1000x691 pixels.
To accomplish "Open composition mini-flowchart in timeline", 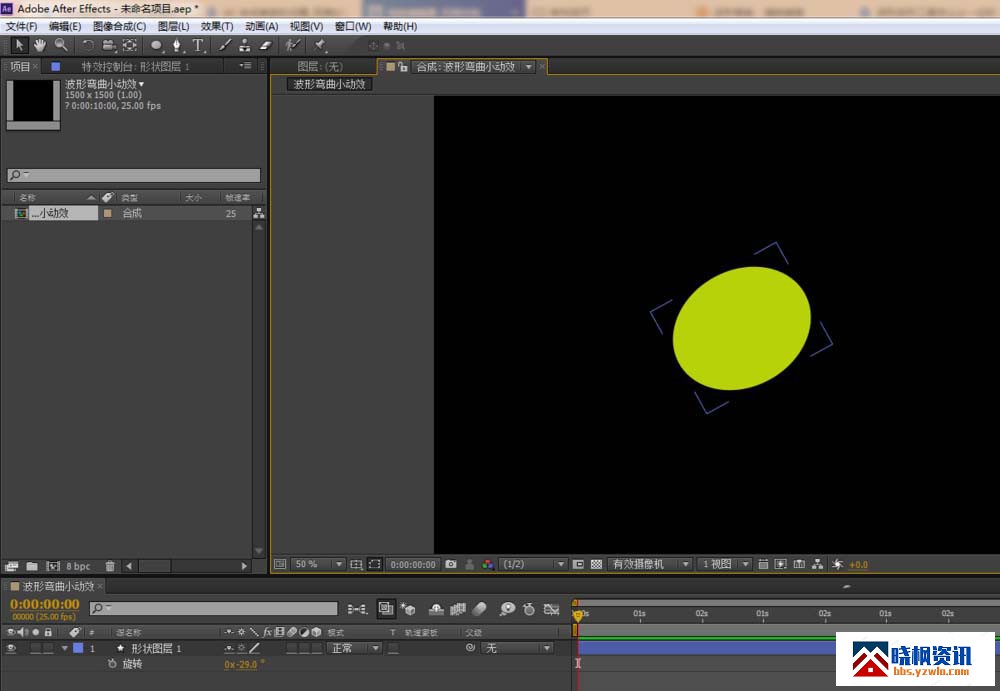I will pyautogui.click(x=357, y=609).
